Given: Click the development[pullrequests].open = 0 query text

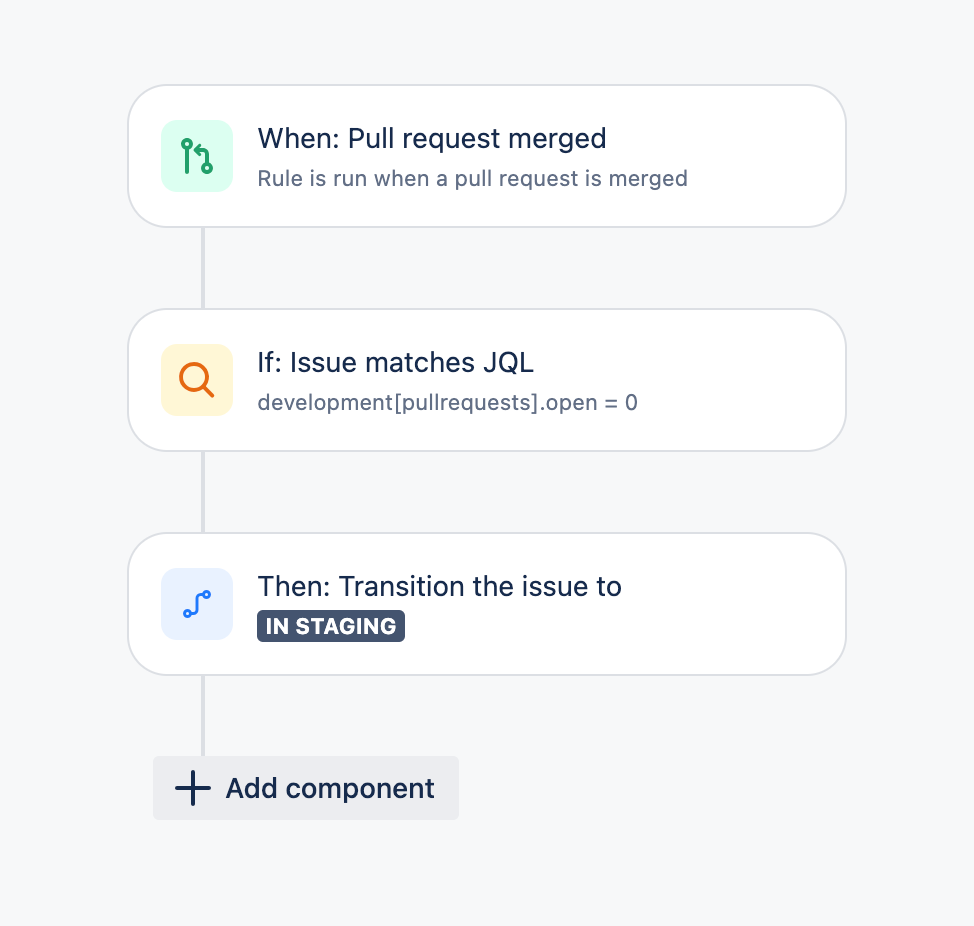Looking at the screenshot, I should (447, 403).
